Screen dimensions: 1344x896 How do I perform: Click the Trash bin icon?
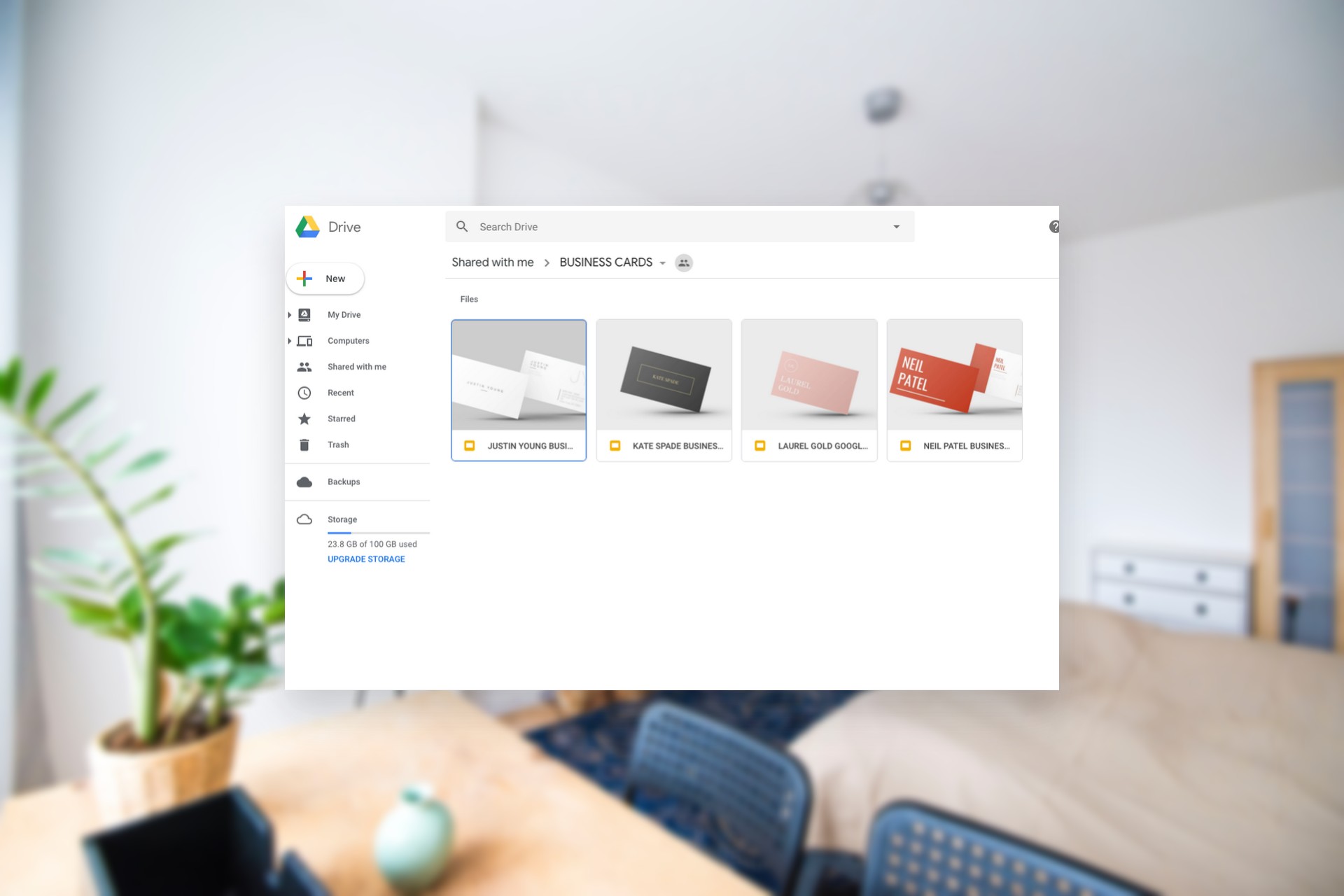tap(304, 444)
